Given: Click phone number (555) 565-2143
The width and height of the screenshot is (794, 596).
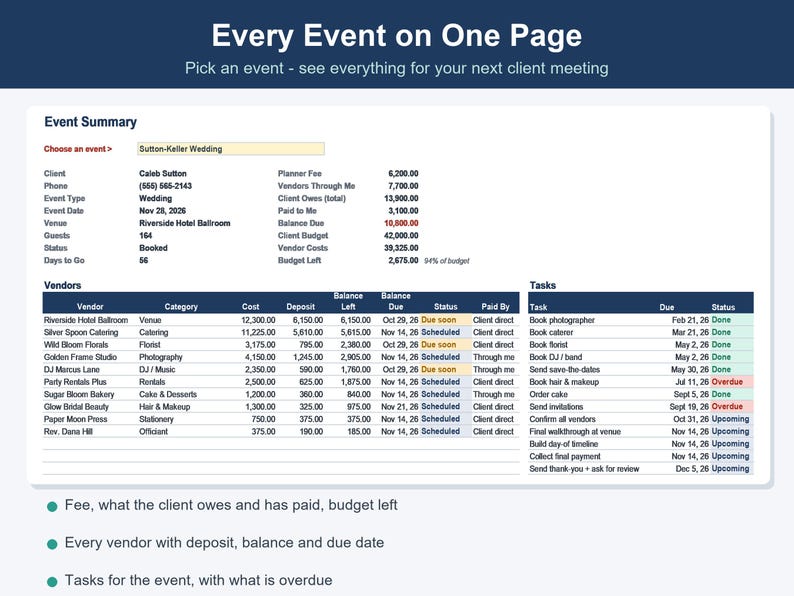Looking at the screenshot, I should [x=165, y=186].
